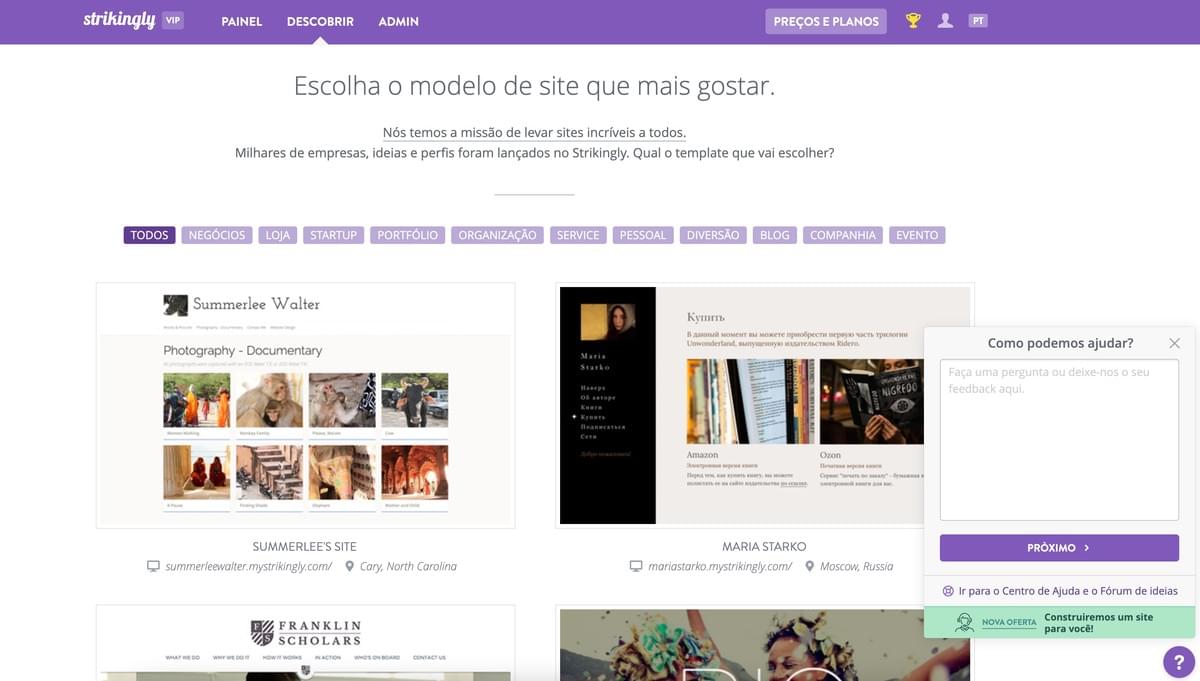Open summerleewalter.mystrikingly.com link

click(249, 566)
